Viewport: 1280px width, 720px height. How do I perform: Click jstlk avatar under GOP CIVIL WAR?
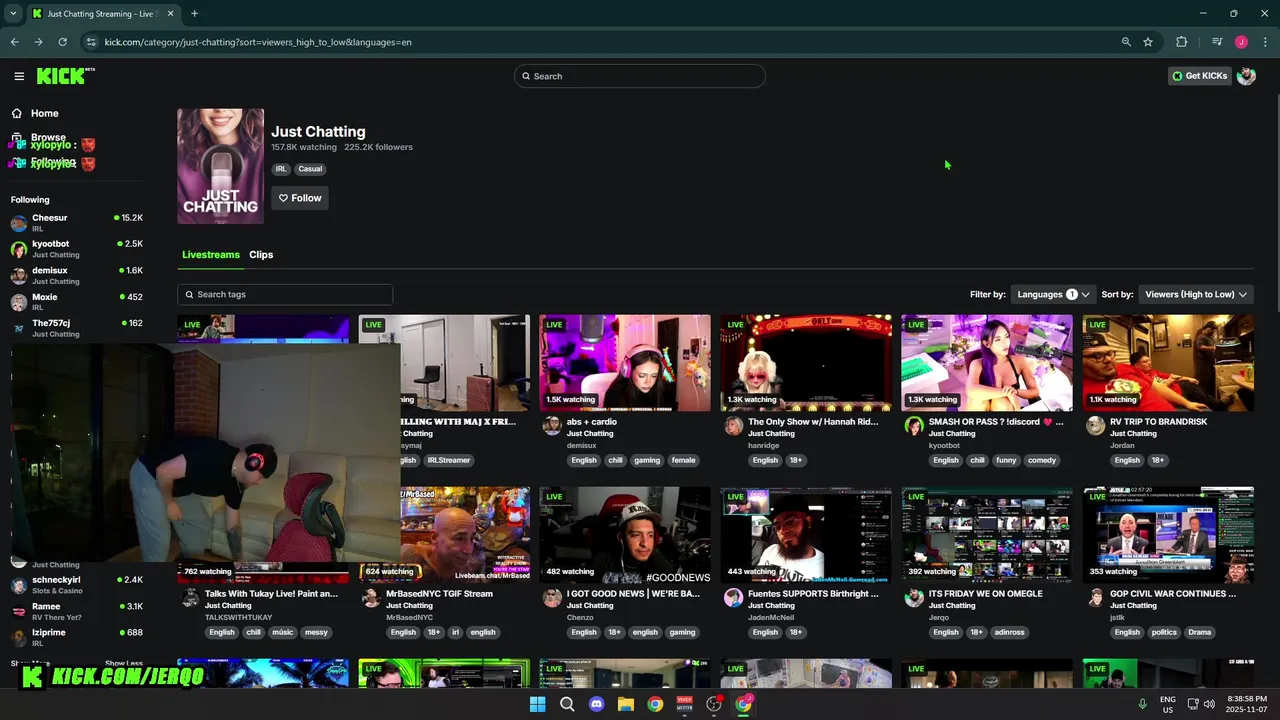click(1095, 598)
